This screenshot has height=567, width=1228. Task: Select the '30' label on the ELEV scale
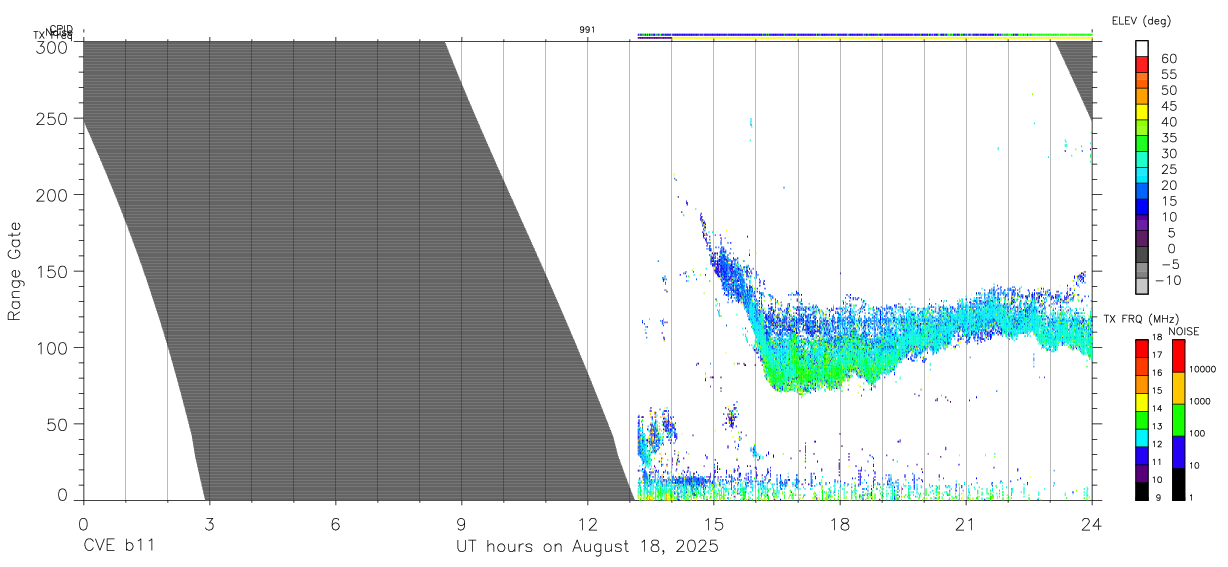click(1169, 153)
